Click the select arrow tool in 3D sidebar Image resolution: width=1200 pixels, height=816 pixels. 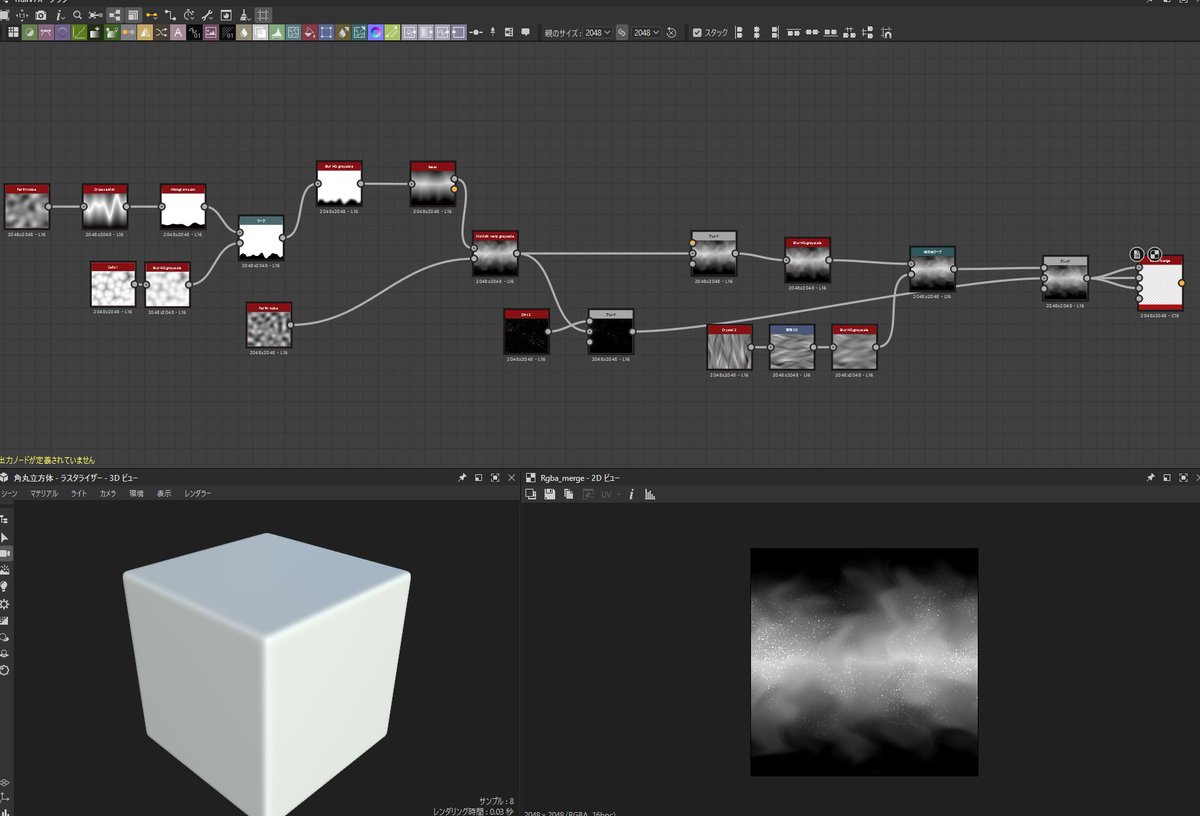5,537
